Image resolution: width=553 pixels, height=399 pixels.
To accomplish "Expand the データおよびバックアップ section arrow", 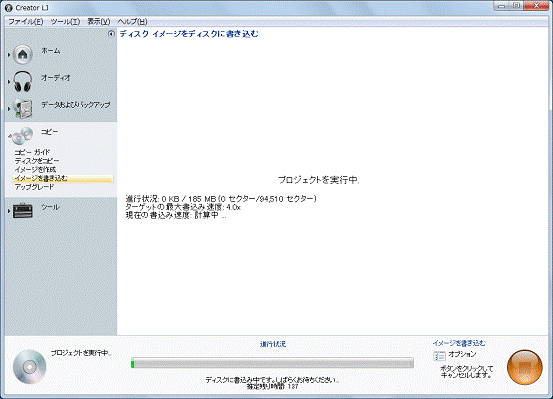I will tap(9, 109).
